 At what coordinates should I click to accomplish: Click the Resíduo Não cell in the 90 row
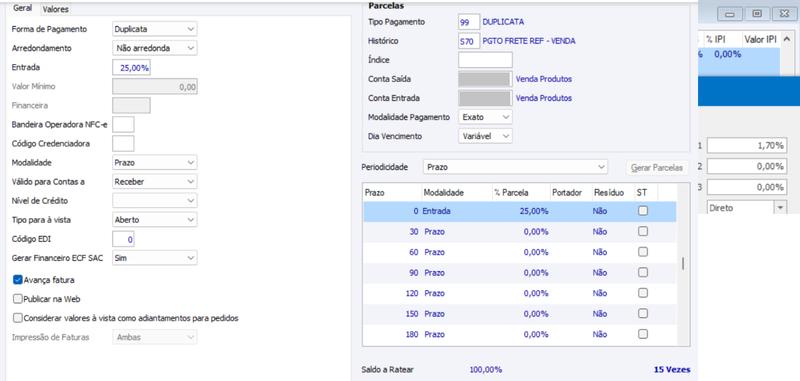point(612,273)
